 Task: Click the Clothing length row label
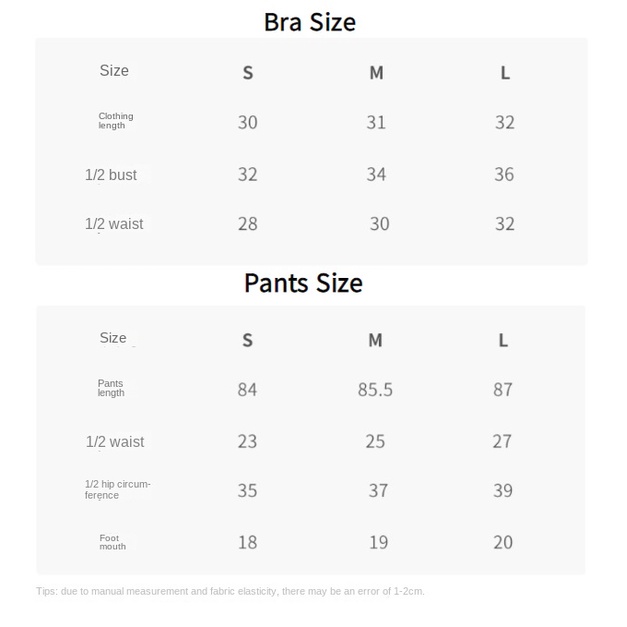coord(115,121)
